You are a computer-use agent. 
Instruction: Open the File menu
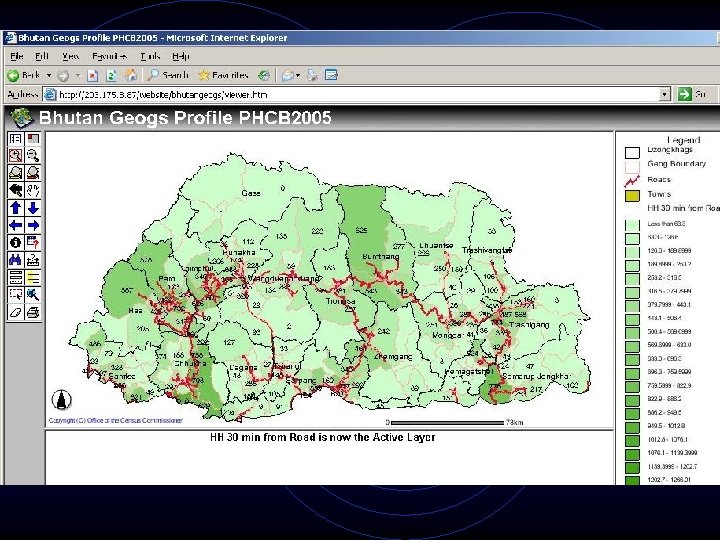(17, 56)
